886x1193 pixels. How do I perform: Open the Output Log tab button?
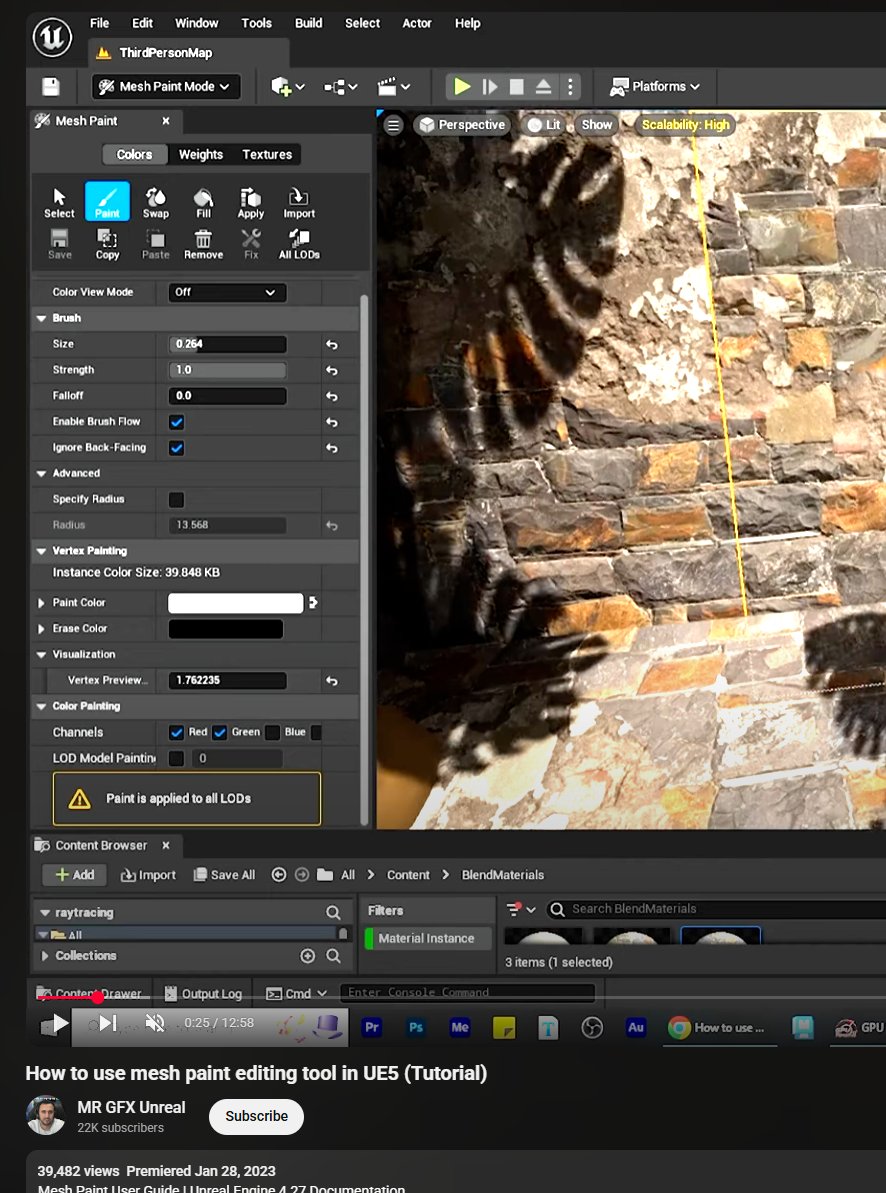[203, 994]
